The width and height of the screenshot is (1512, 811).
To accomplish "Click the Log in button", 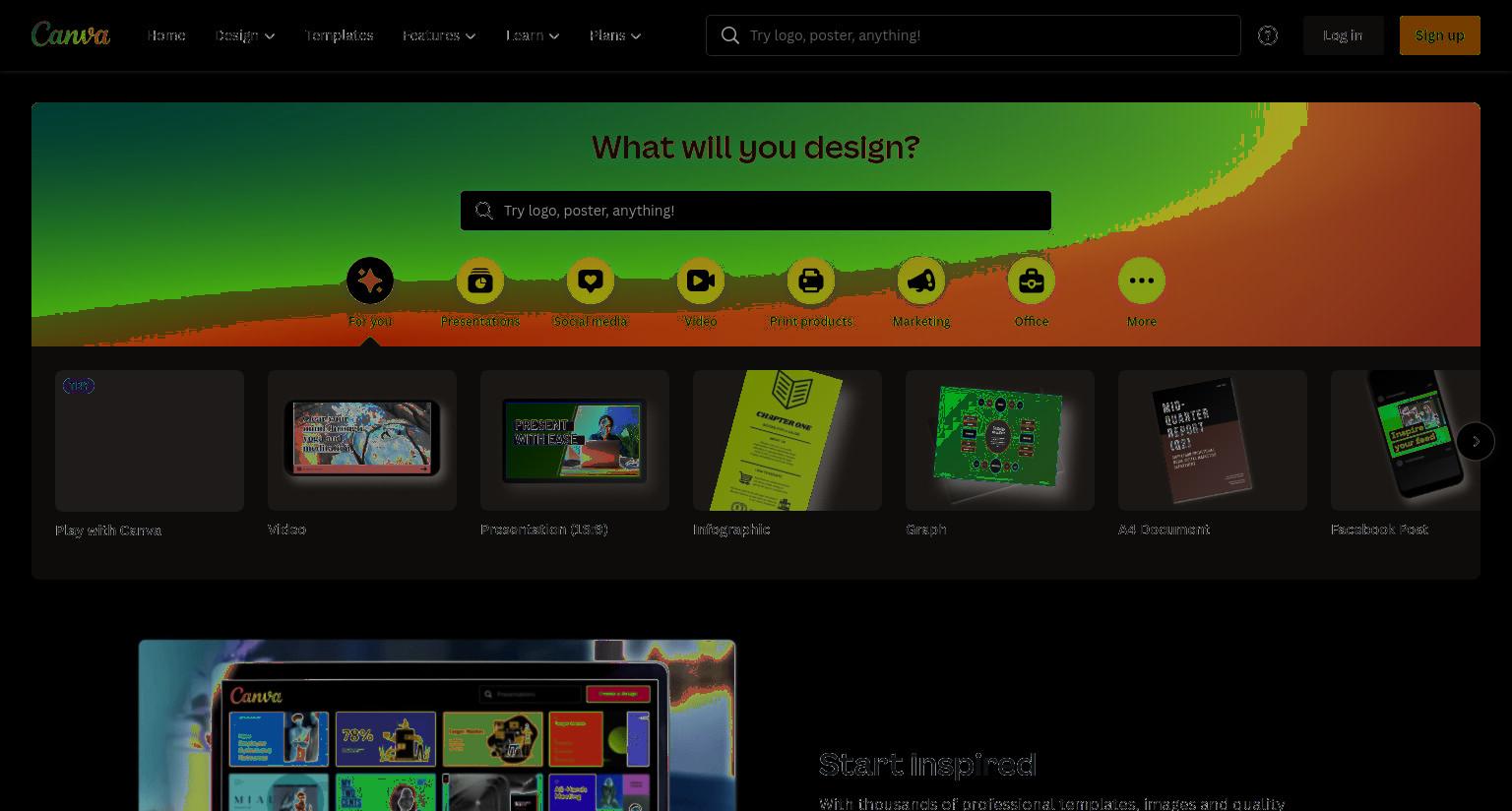I will point(1343,35).
